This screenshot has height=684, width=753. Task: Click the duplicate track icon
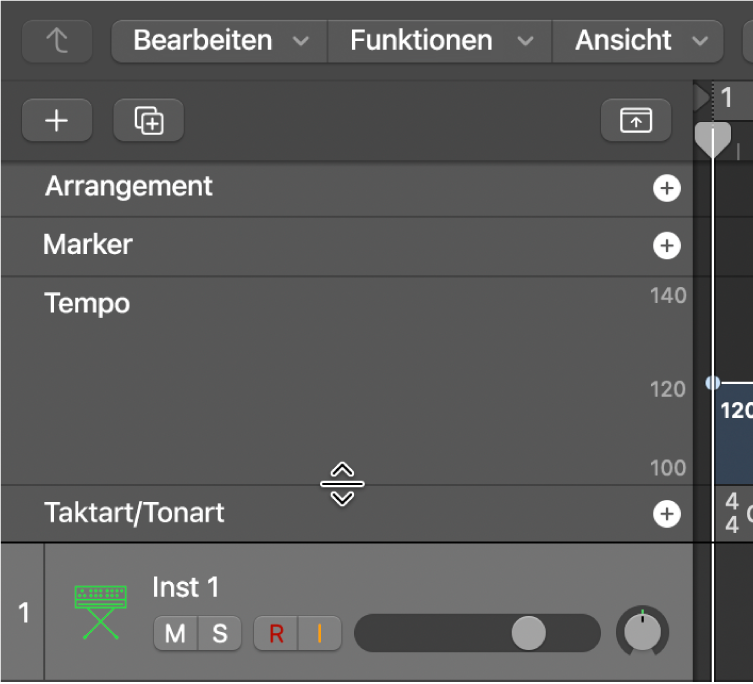pyautogui.click(x=149, y=121)
